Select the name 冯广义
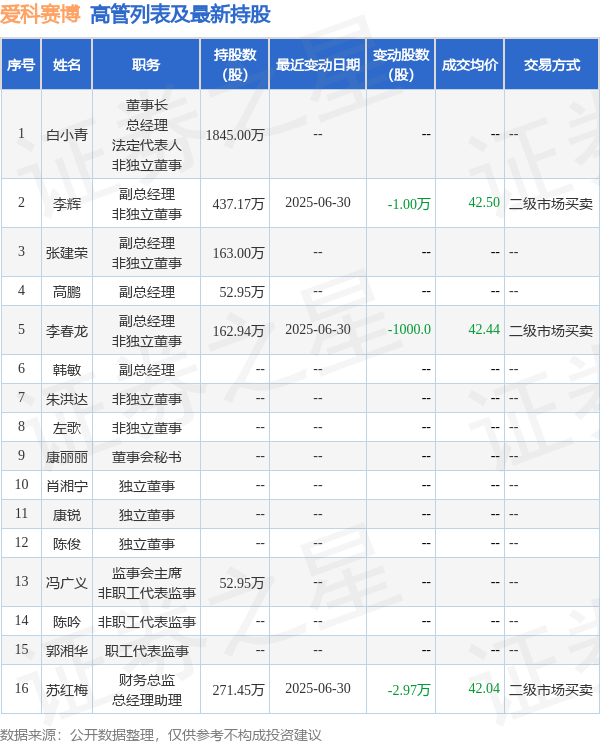 click(x=67, y=583)
